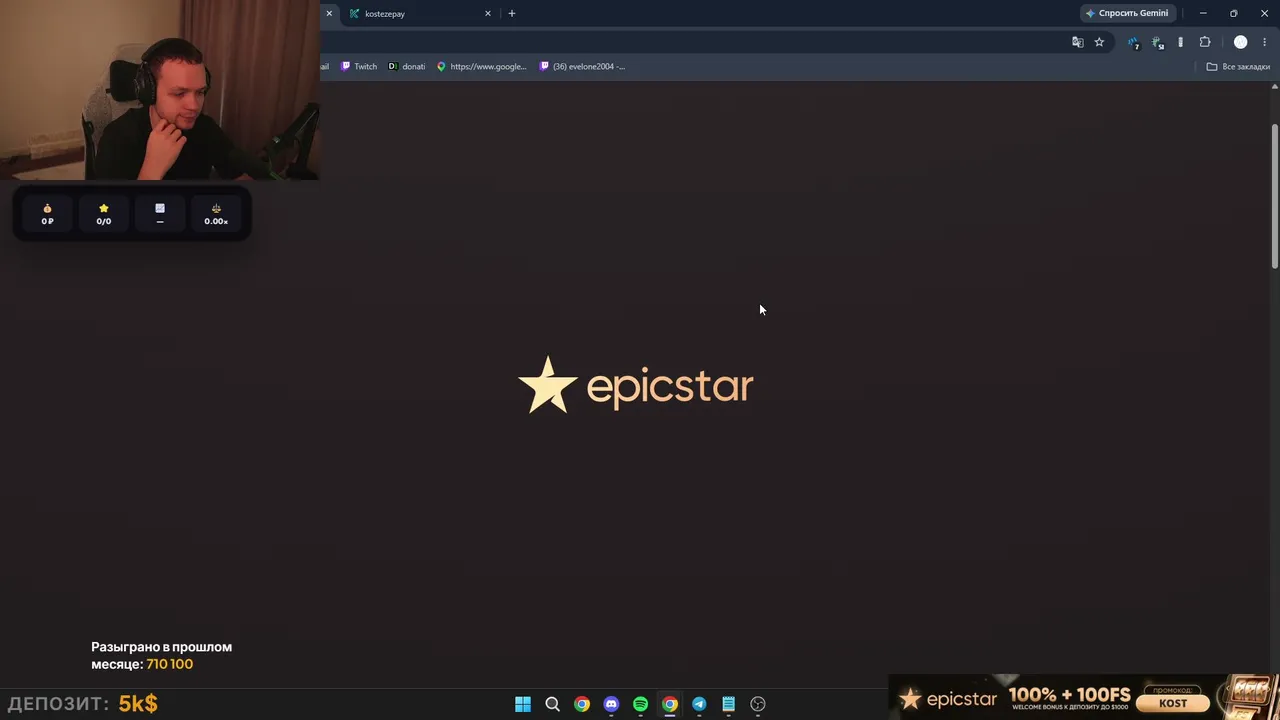Click the Спросить Gemini button
The image size is (1280, 720).
[x=1127, y=13]
